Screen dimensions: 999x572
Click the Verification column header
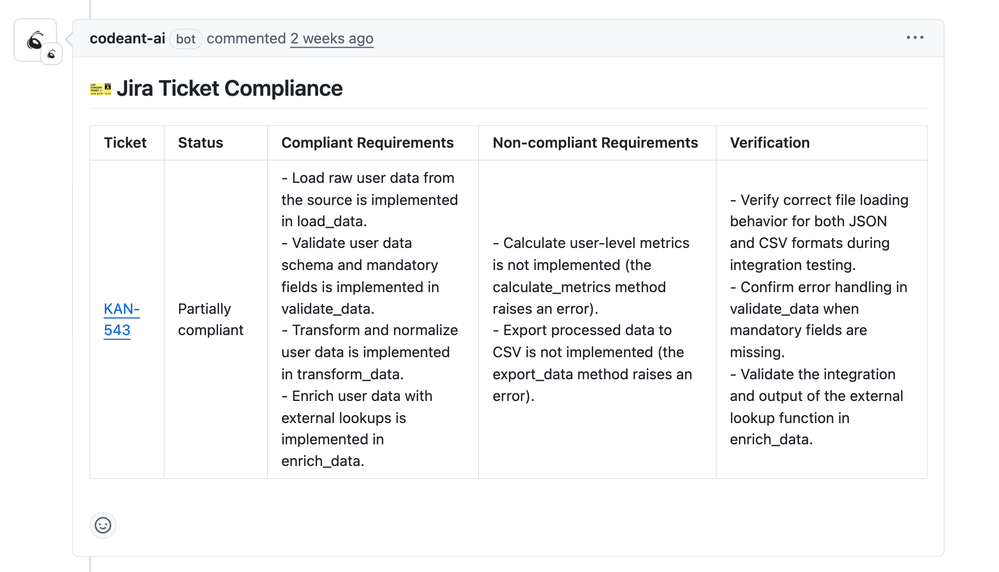[x=770, y=143]
